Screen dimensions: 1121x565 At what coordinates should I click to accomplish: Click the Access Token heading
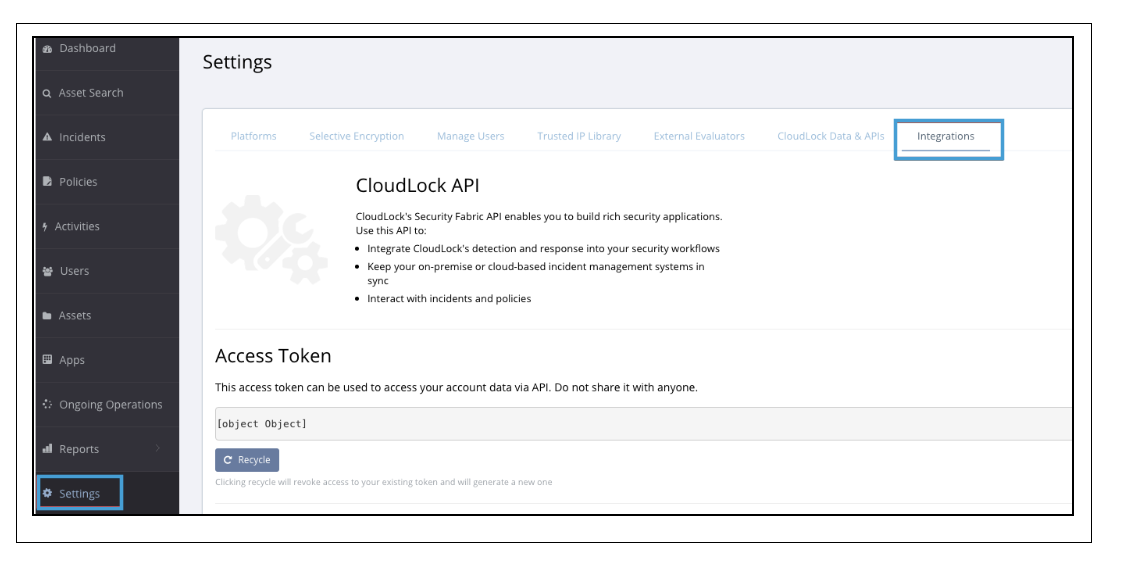click(273, 355)
